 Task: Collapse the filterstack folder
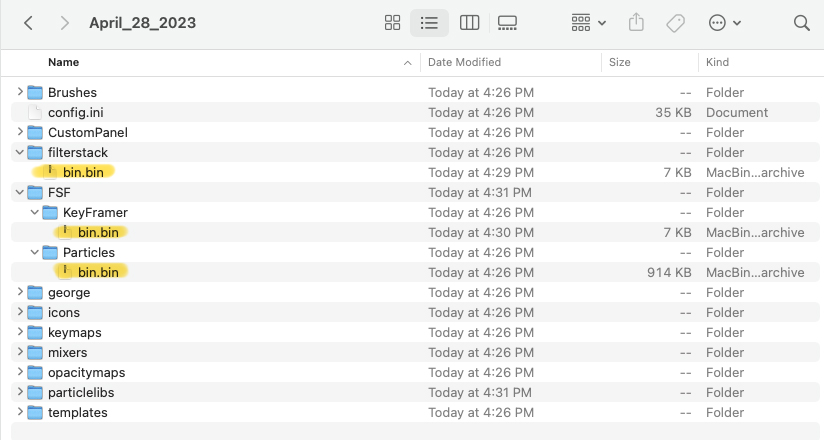coord(20,152)
